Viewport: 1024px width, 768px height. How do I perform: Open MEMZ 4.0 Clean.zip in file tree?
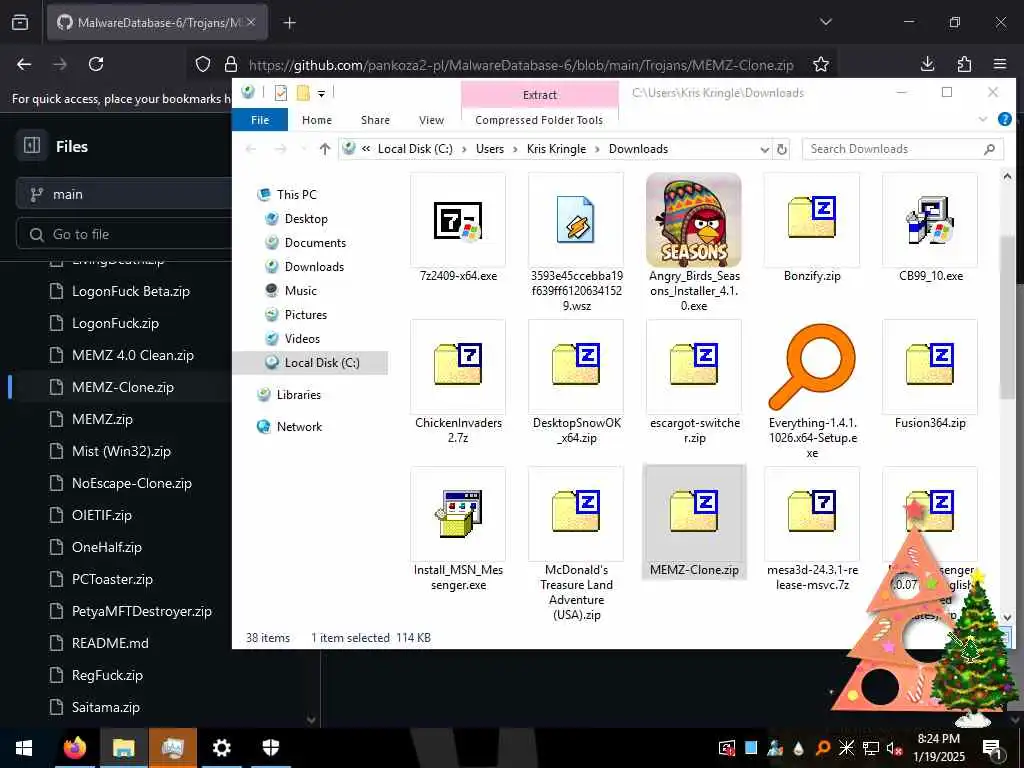133,355
